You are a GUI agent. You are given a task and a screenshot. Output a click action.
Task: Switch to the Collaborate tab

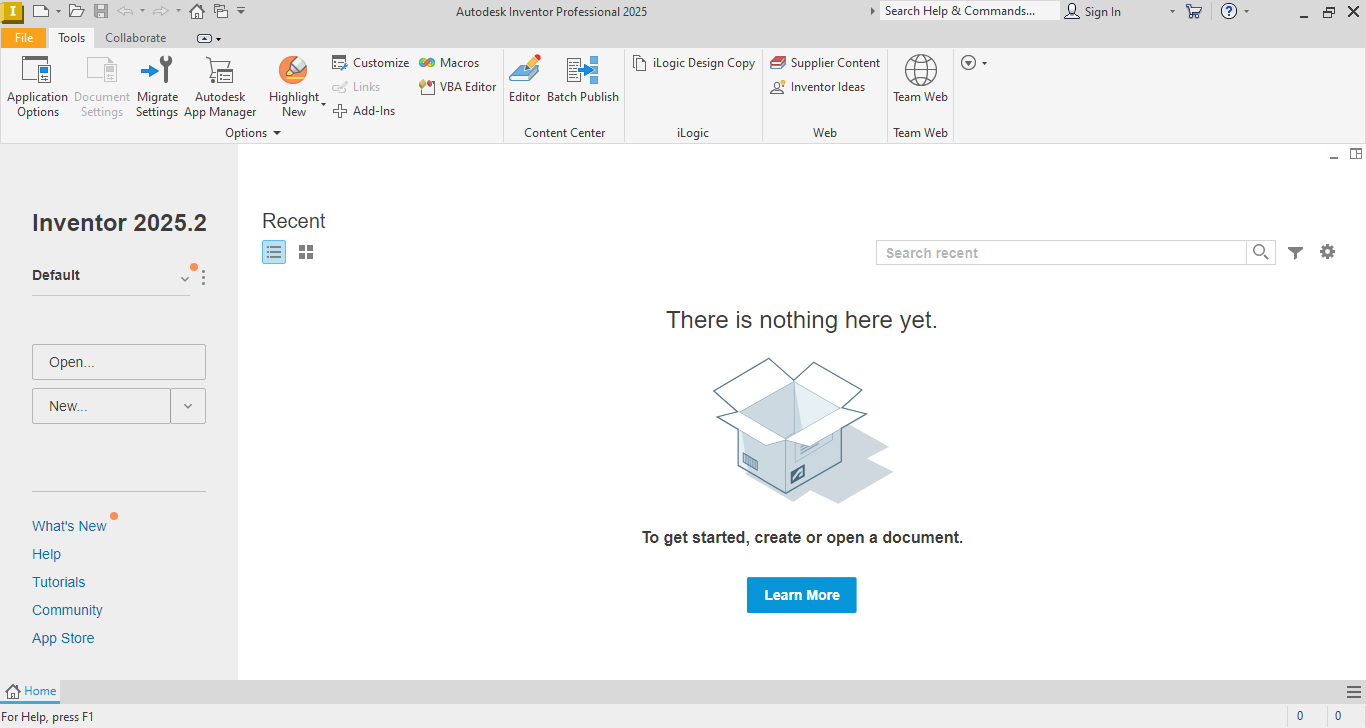click(x=136, y=38)
